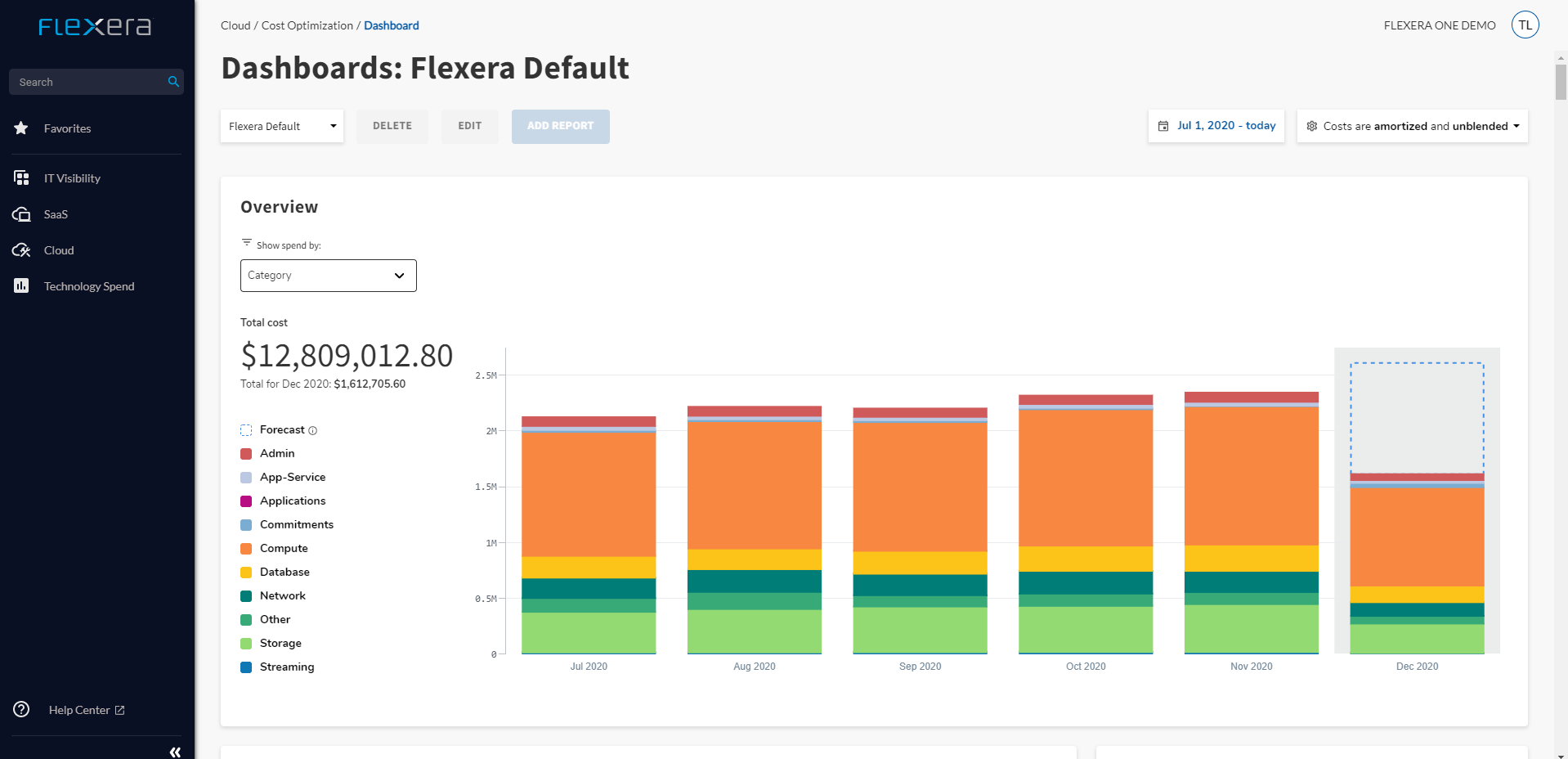Screen dimensions: 1568x759
Task: Open Help Center question mark icon
Action: 21,710
